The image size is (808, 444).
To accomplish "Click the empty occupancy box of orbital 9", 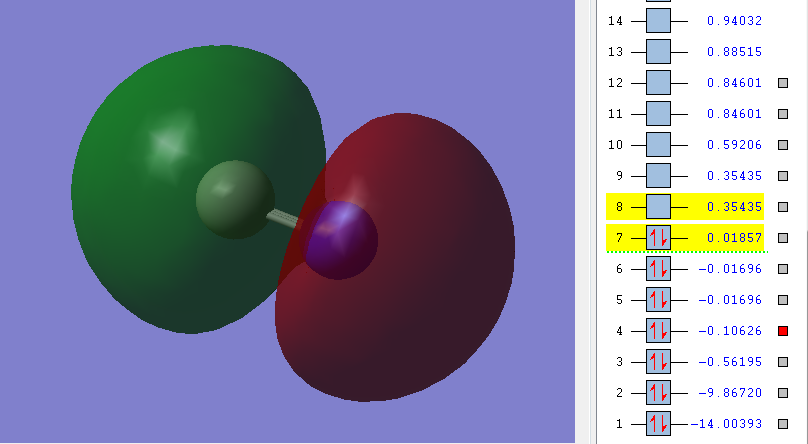I will click(x=659, y=176).
